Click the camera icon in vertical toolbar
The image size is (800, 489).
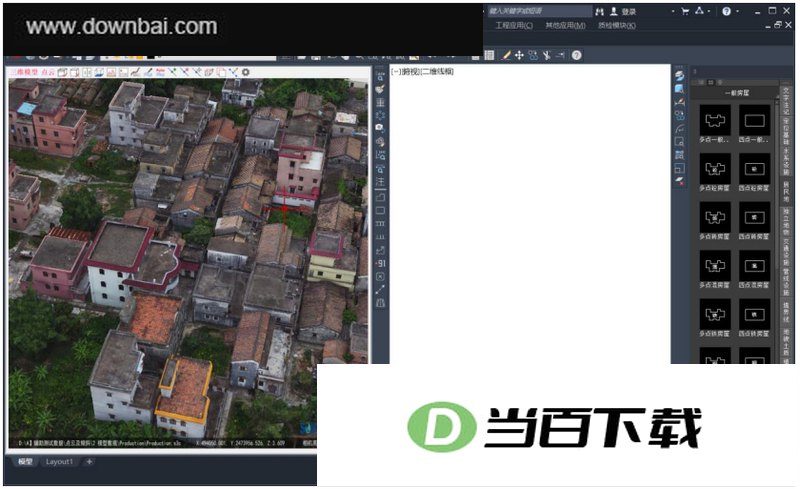pos(380,127)
